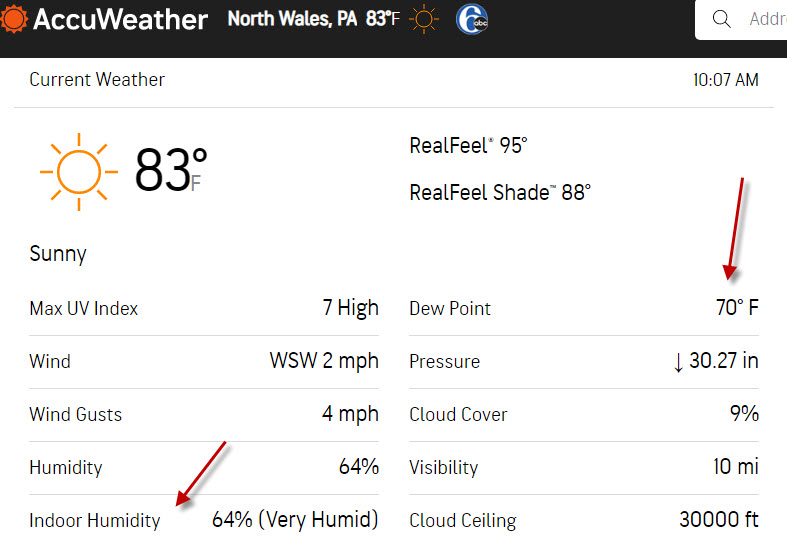Select the Max UV Index row

[x=204, y=308]
